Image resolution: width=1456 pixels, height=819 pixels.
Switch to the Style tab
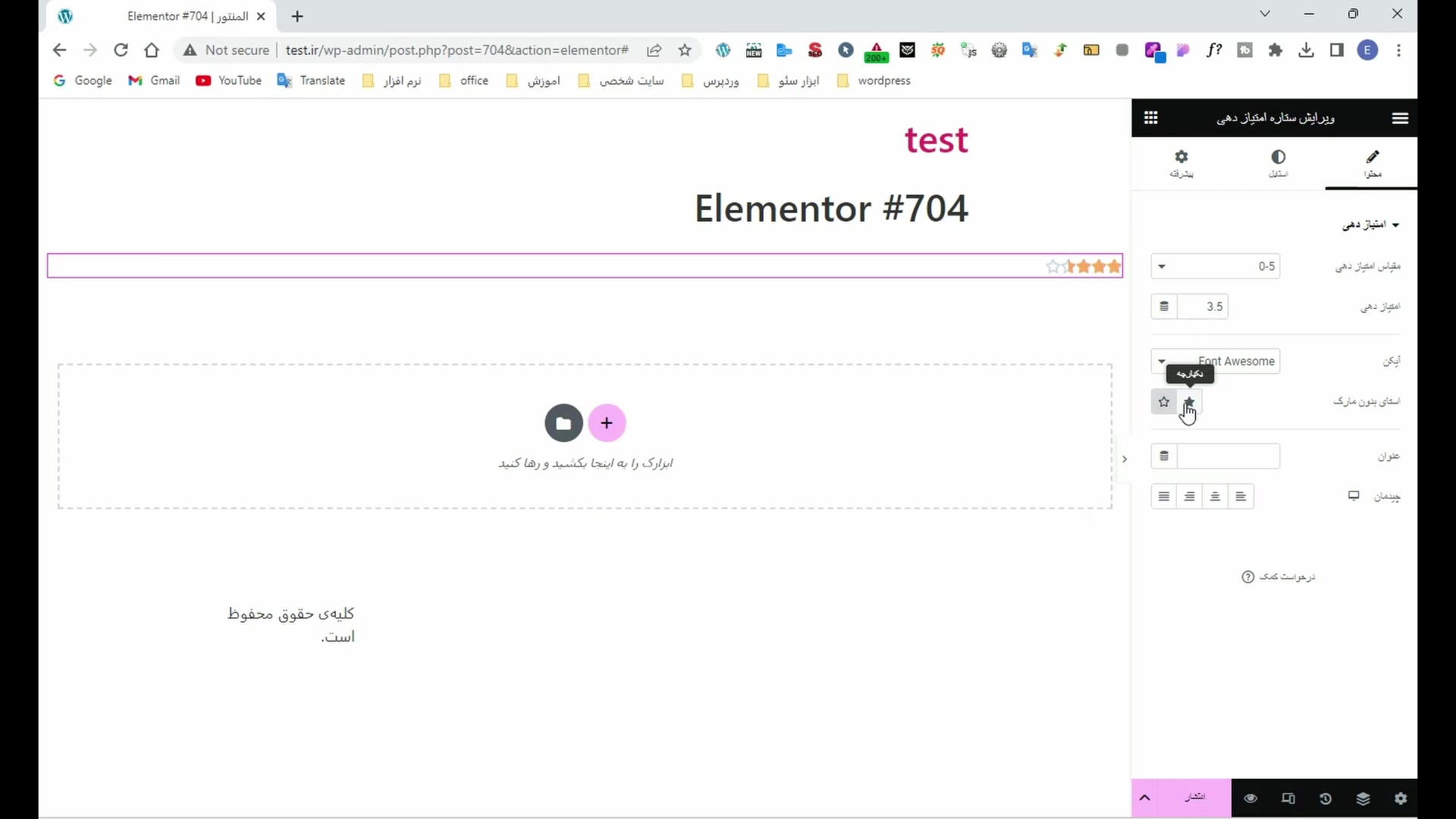[1278, 163]
